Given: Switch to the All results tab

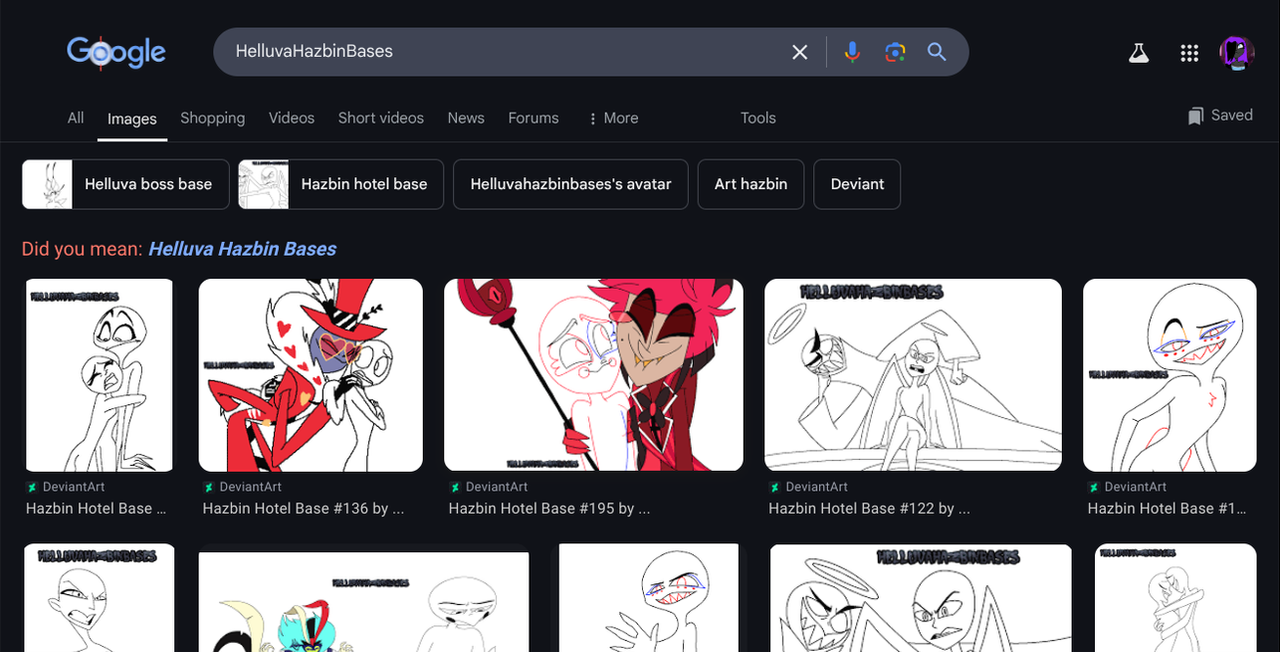Looking at the screenshot, I should tap(75, 118).
